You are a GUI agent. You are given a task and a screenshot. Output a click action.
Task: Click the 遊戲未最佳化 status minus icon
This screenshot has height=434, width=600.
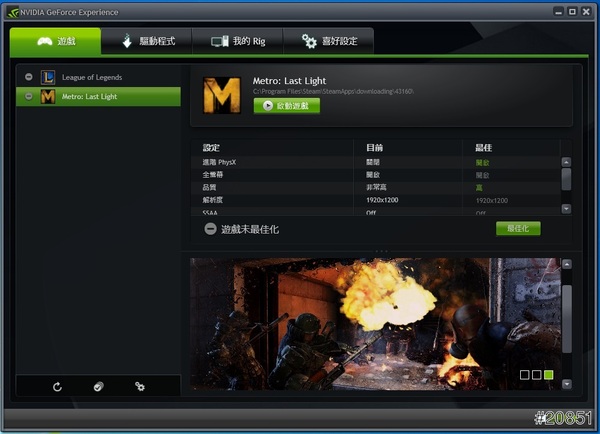click(x=210, y=229)
